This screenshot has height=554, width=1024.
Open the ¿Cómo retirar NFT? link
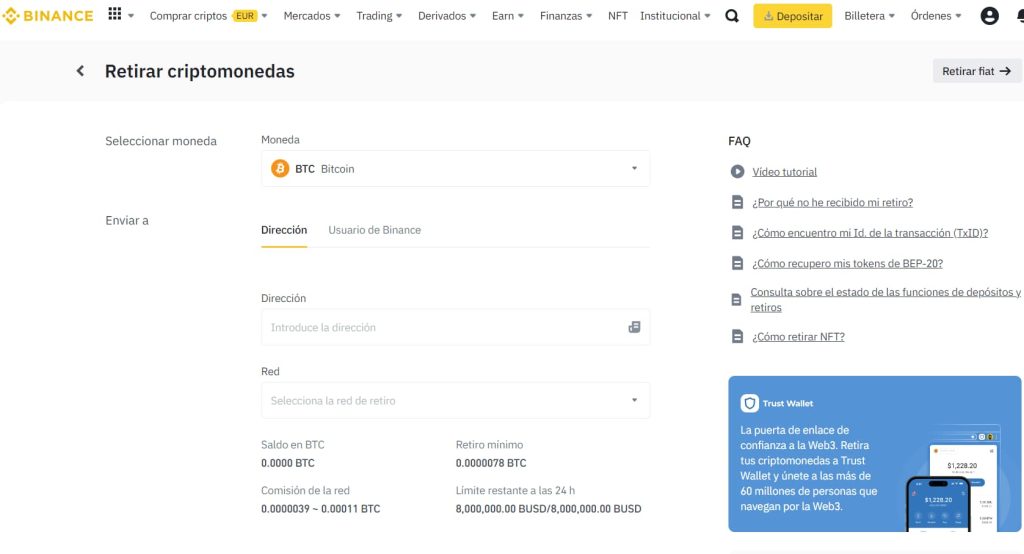tap(798, 336)
